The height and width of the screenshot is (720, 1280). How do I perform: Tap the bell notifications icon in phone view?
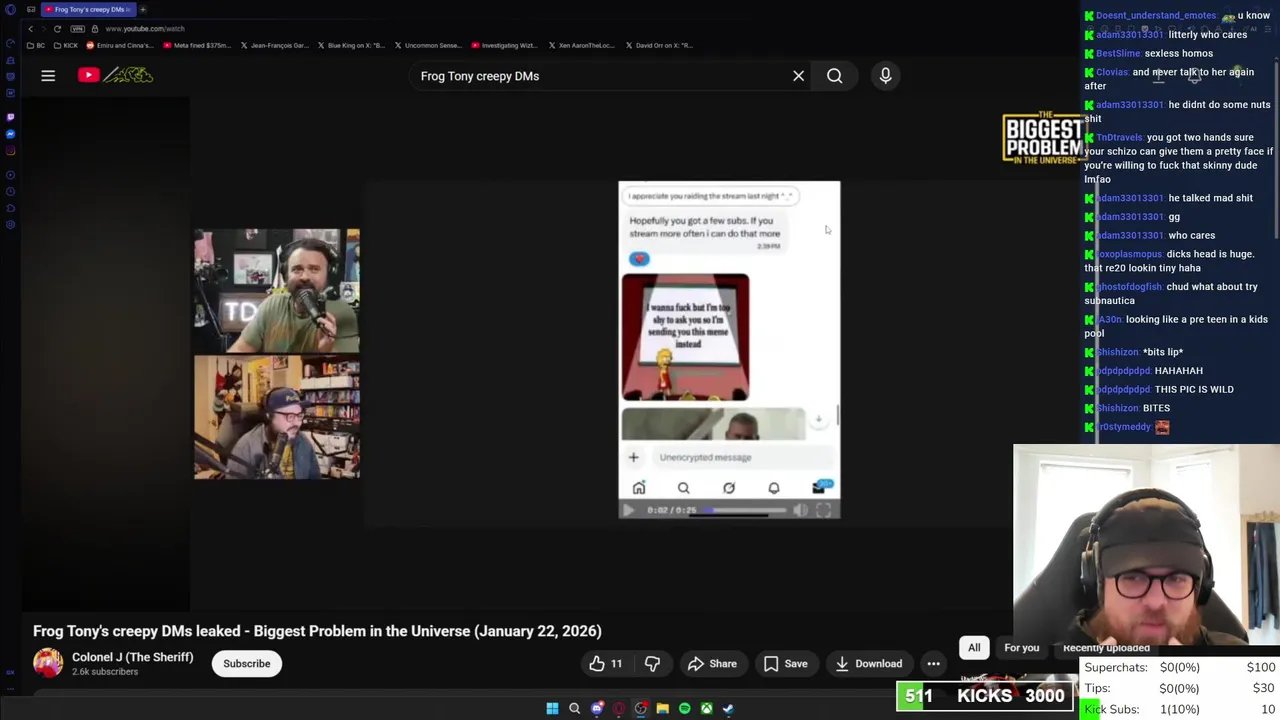(774, 488)
